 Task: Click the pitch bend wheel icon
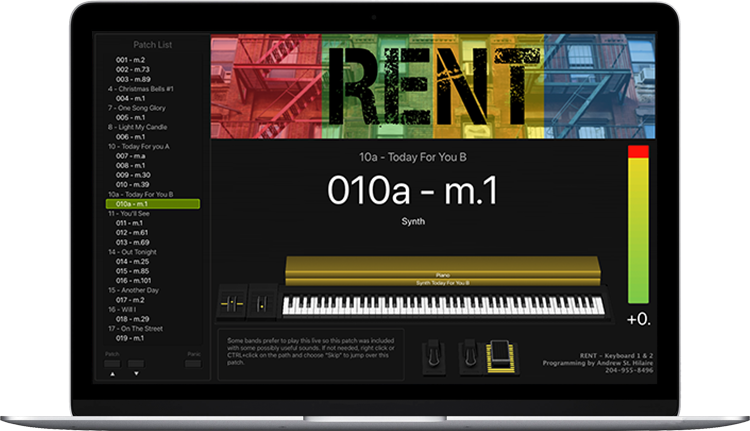[232, 303]
